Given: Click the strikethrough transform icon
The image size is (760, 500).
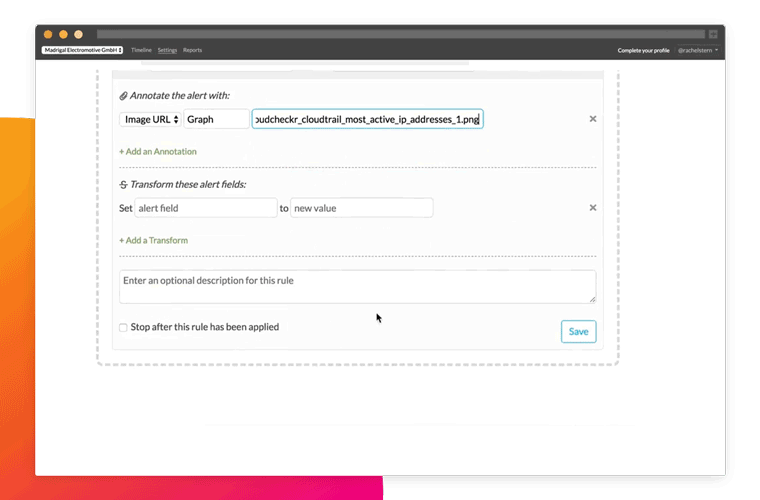Looking at the screenshot, I should 123,185.
